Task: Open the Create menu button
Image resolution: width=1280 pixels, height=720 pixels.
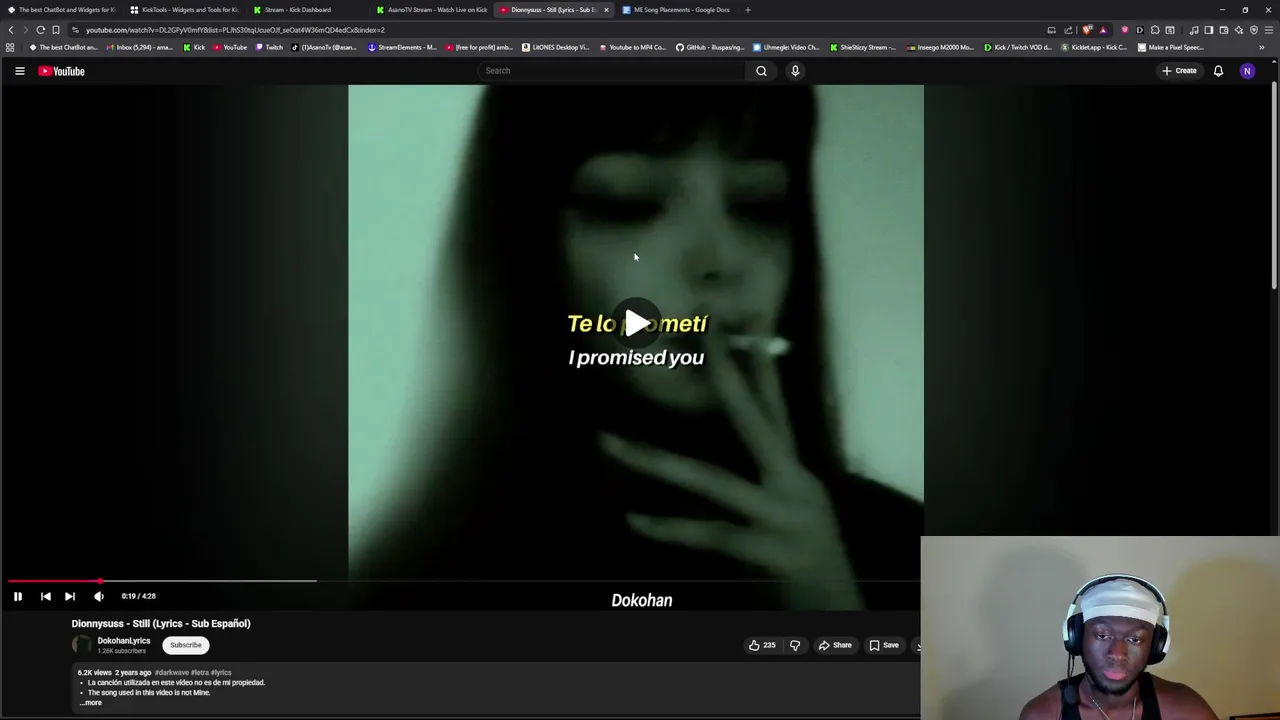Action: (x=1179, y=71)
